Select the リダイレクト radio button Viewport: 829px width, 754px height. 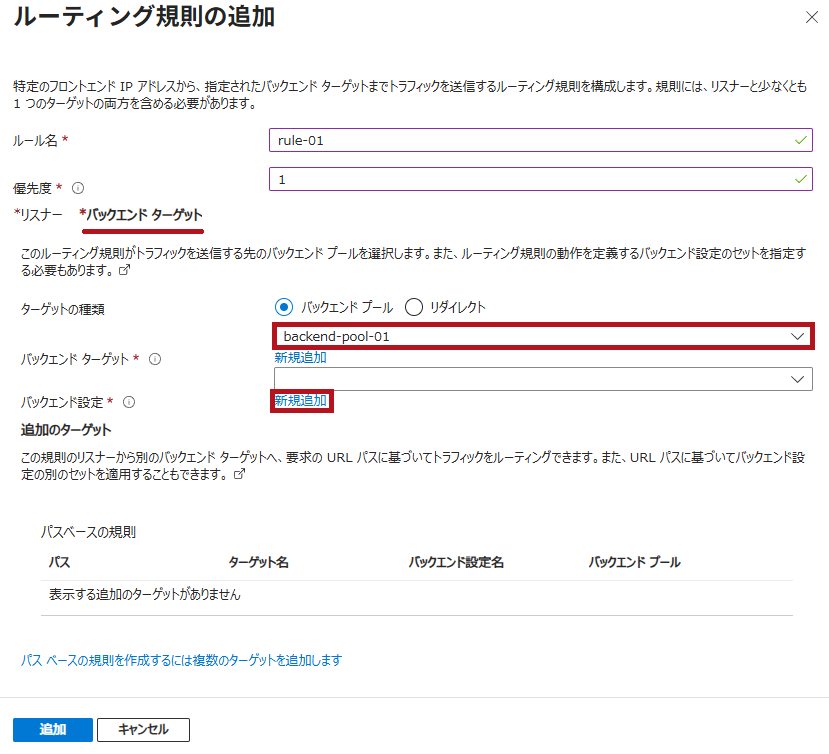(414, 307)
